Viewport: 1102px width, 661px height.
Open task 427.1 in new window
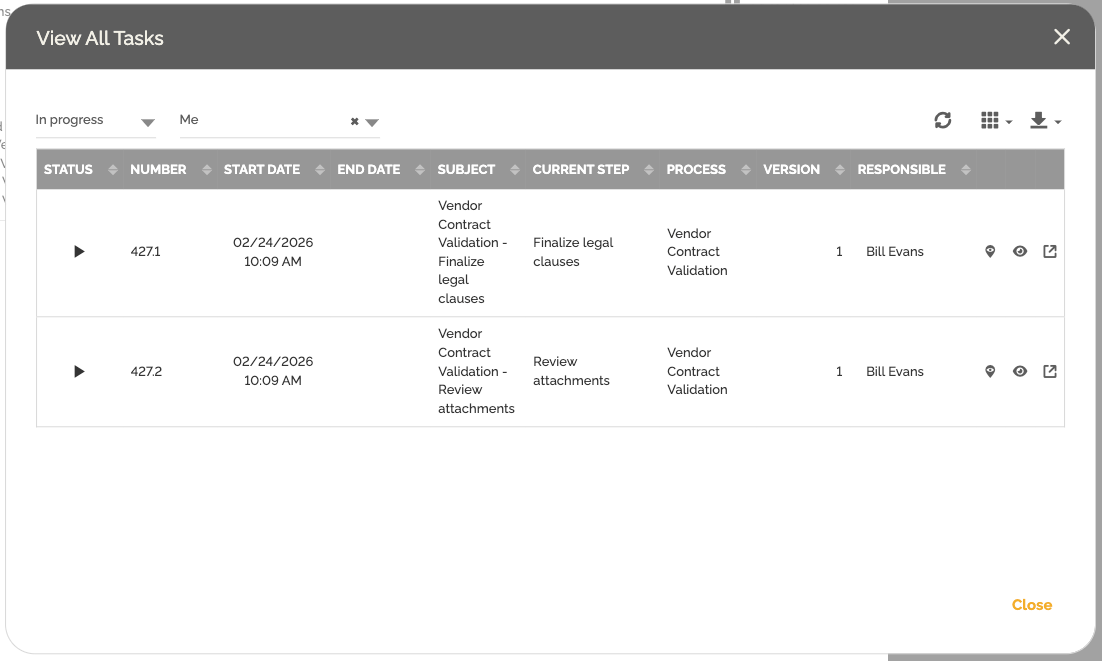coord(1049,252)
